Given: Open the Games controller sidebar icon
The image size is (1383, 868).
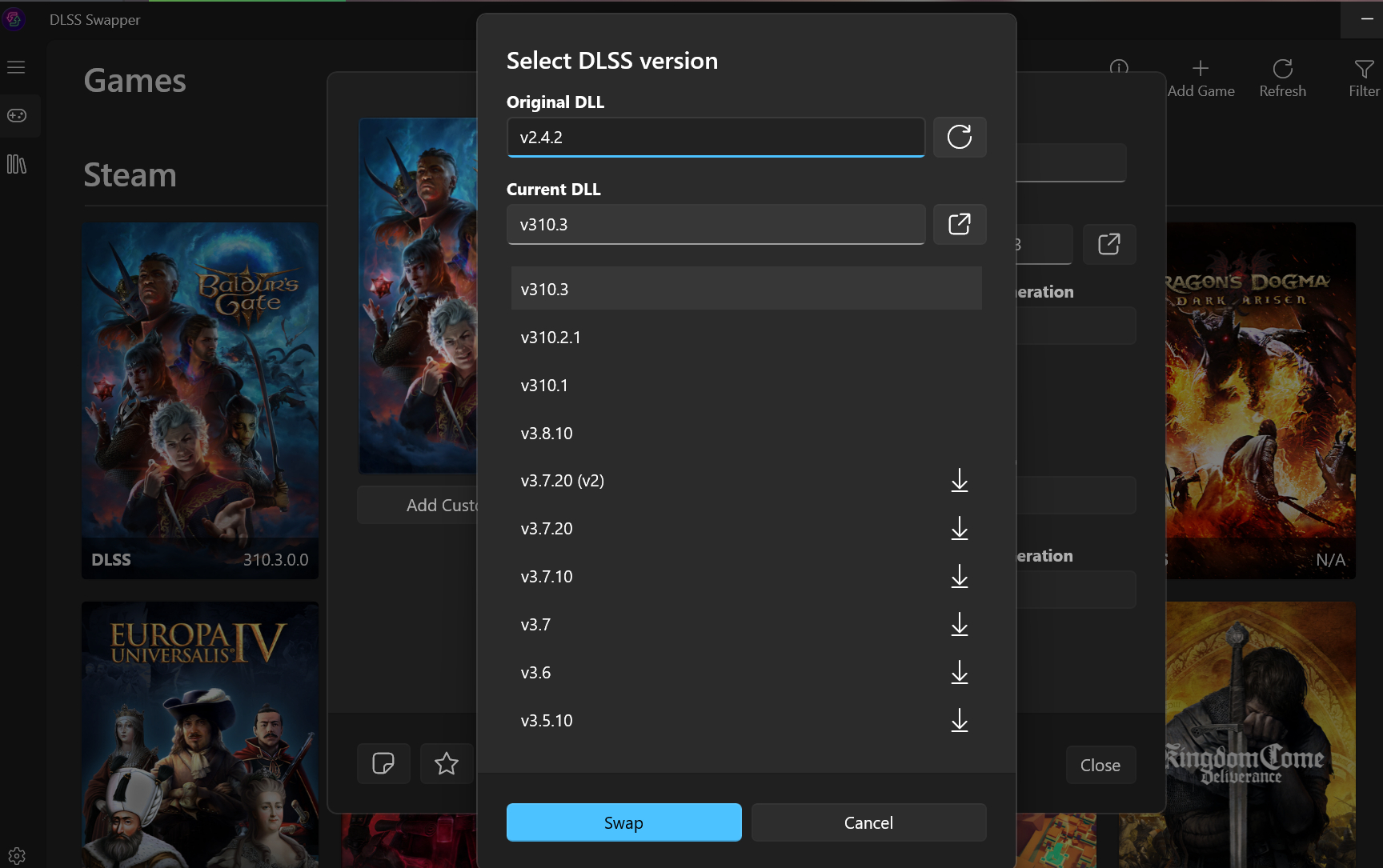Looking at the screenshot, I should pyautogui.click(x=17, y=116).
